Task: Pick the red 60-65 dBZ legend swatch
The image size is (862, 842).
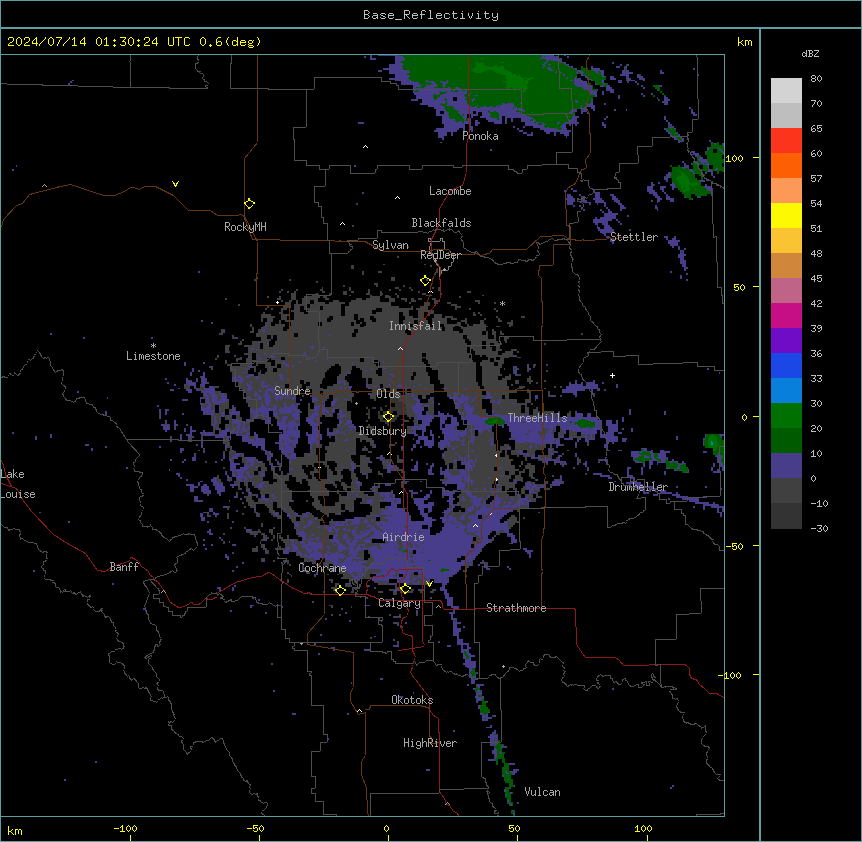Action: [786, 140]
